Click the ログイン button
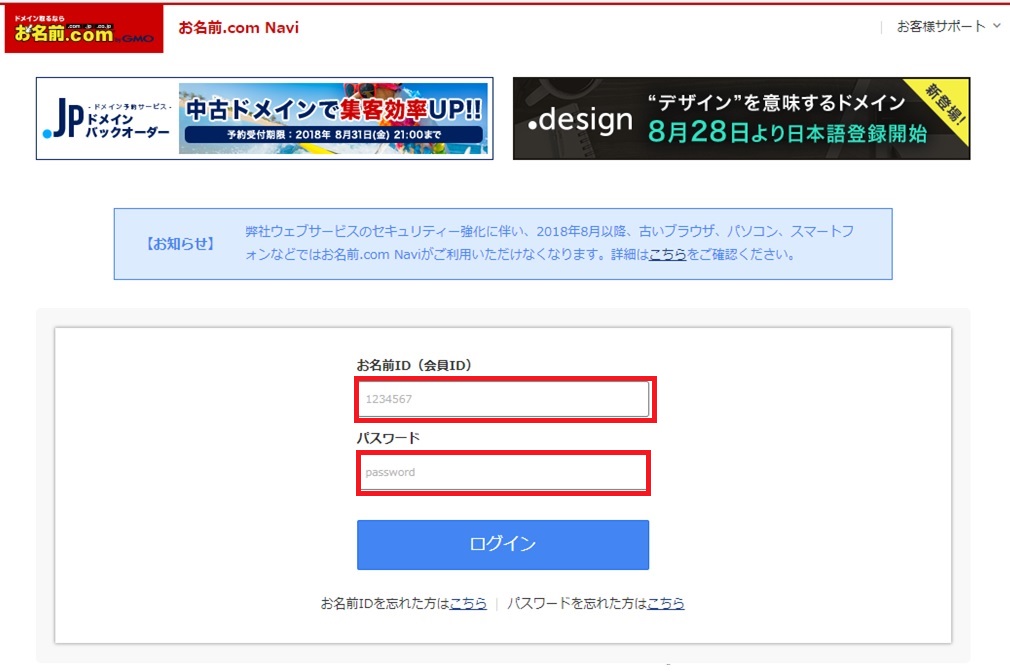The width and height of the screenshot is (1010, 672). (x=503, y=545)
